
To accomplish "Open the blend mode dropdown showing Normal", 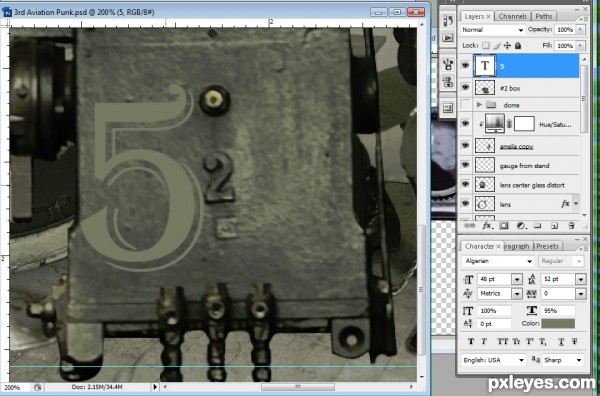I will point(492,30).
